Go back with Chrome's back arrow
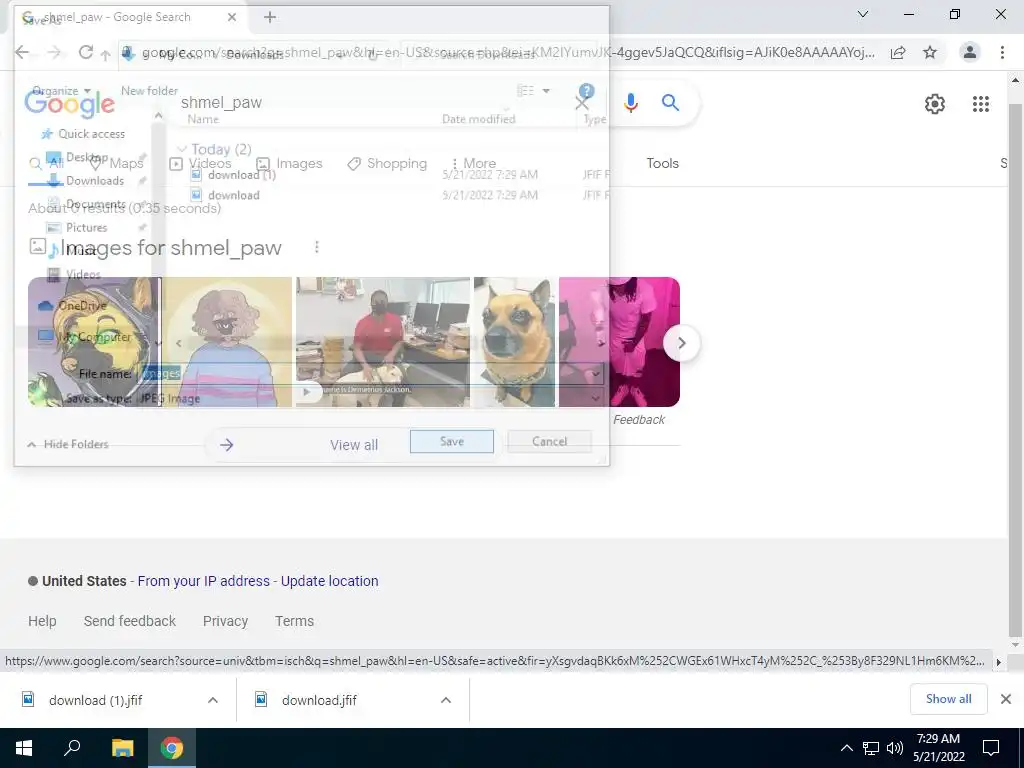The image size is (1024, 768). pos(22,52)
